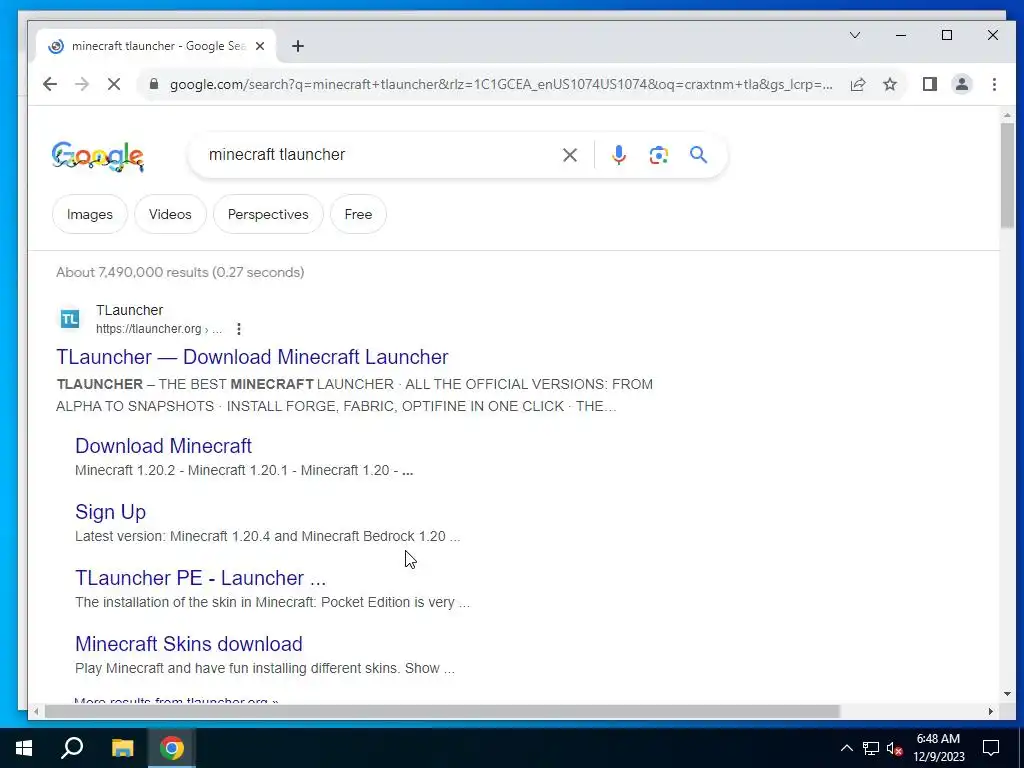Open File Explorer from taskbar
The image size is (1024, 768).
tap(122, 748)
